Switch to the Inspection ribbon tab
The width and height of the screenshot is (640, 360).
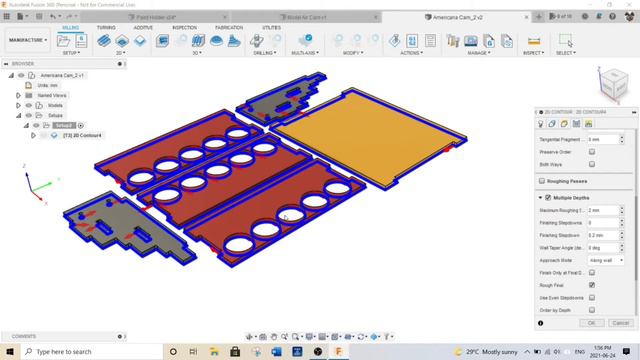pyautogui.click(x=184, y=27)
